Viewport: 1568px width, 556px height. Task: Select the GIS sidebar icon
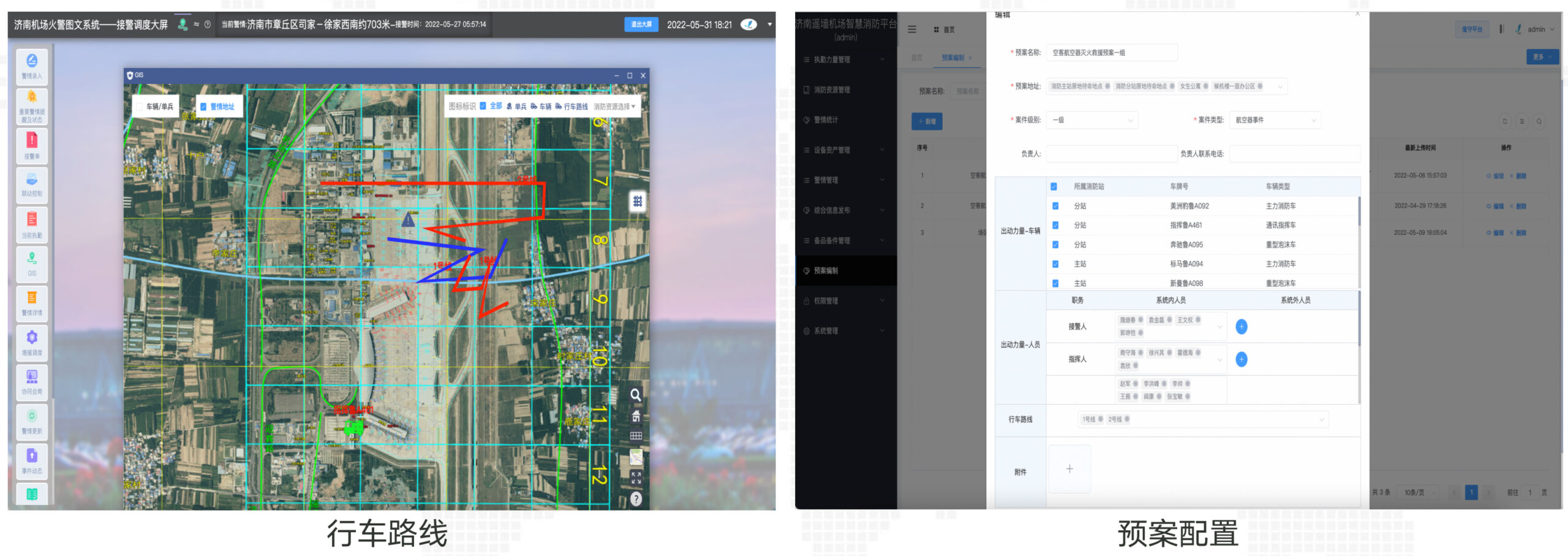tap(32, 264)
